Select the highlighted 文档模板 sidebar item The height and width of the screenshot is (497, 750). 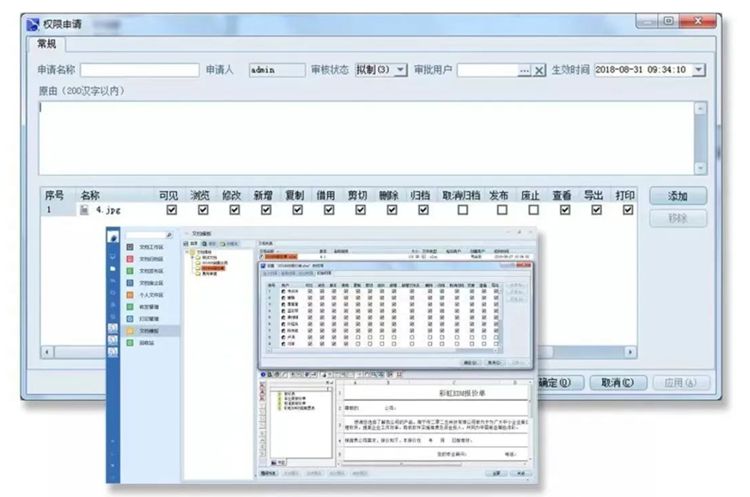pos(147,329)
